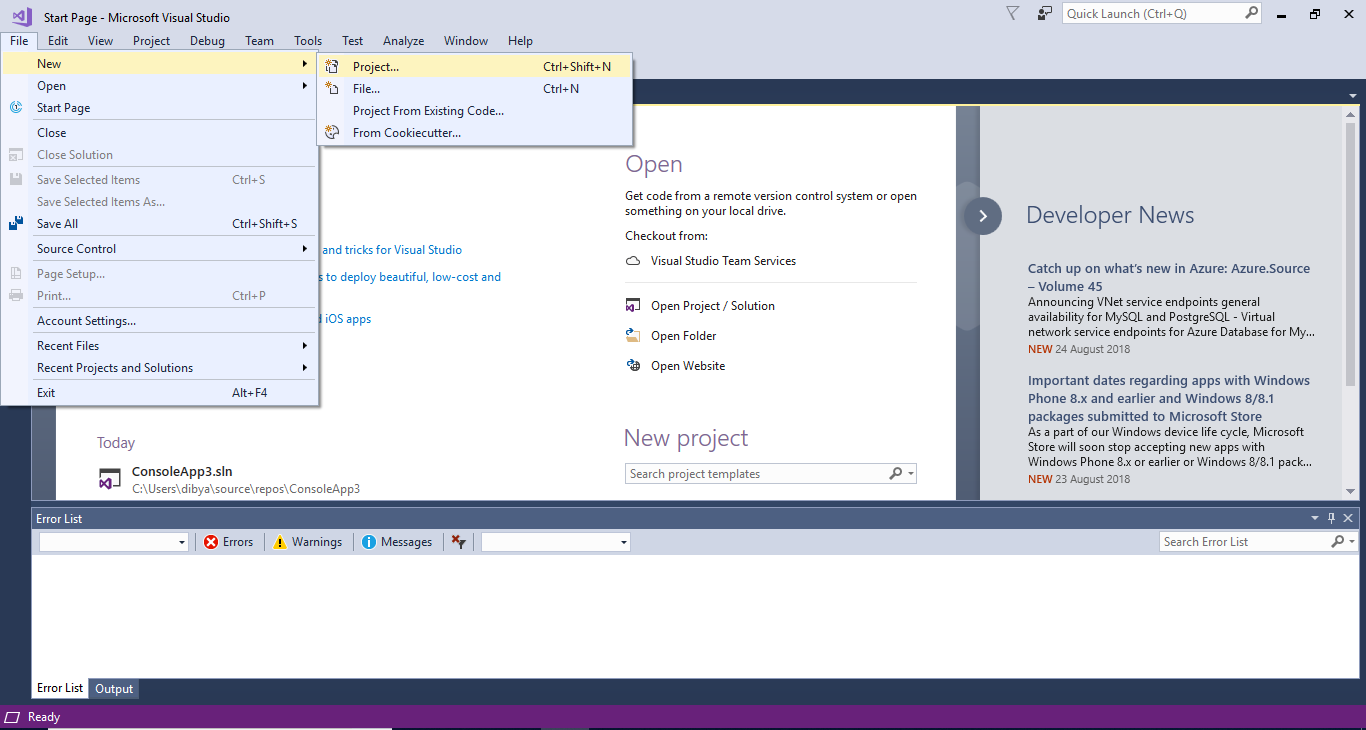Click the tips and tricks for Visual Studio link
The width and height of the screenshot is (1366, 730).
pos(391,250)
